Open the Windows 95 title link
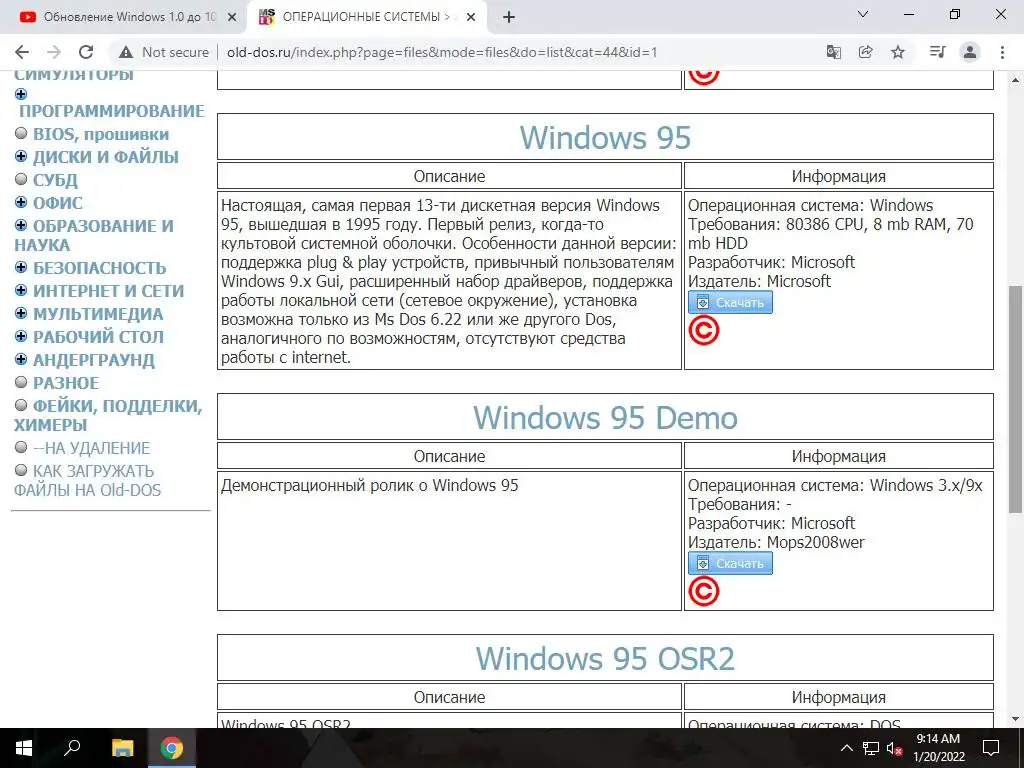Viewport: 1024px width, 768px height. (x=605, y=138)
